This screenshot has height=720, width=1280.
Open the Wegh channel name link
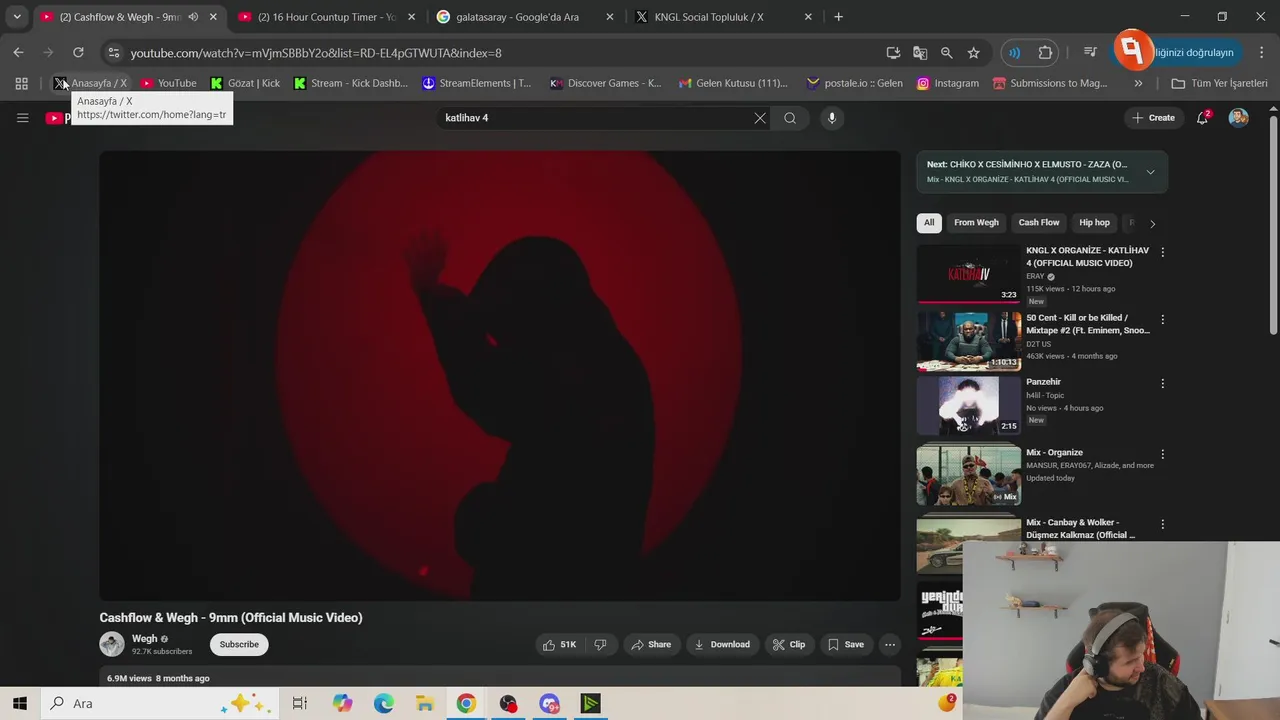[x=144, y=639]
